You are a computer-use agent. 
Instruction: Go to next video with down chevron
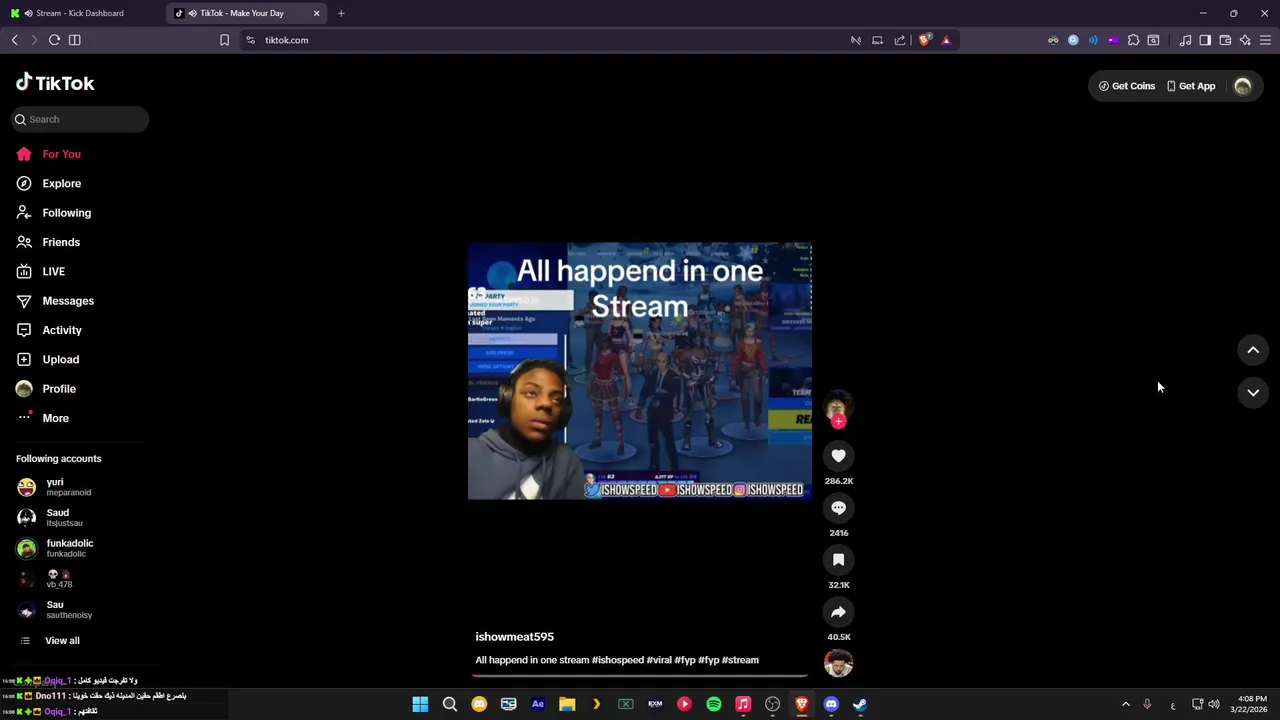[1253, 393]
